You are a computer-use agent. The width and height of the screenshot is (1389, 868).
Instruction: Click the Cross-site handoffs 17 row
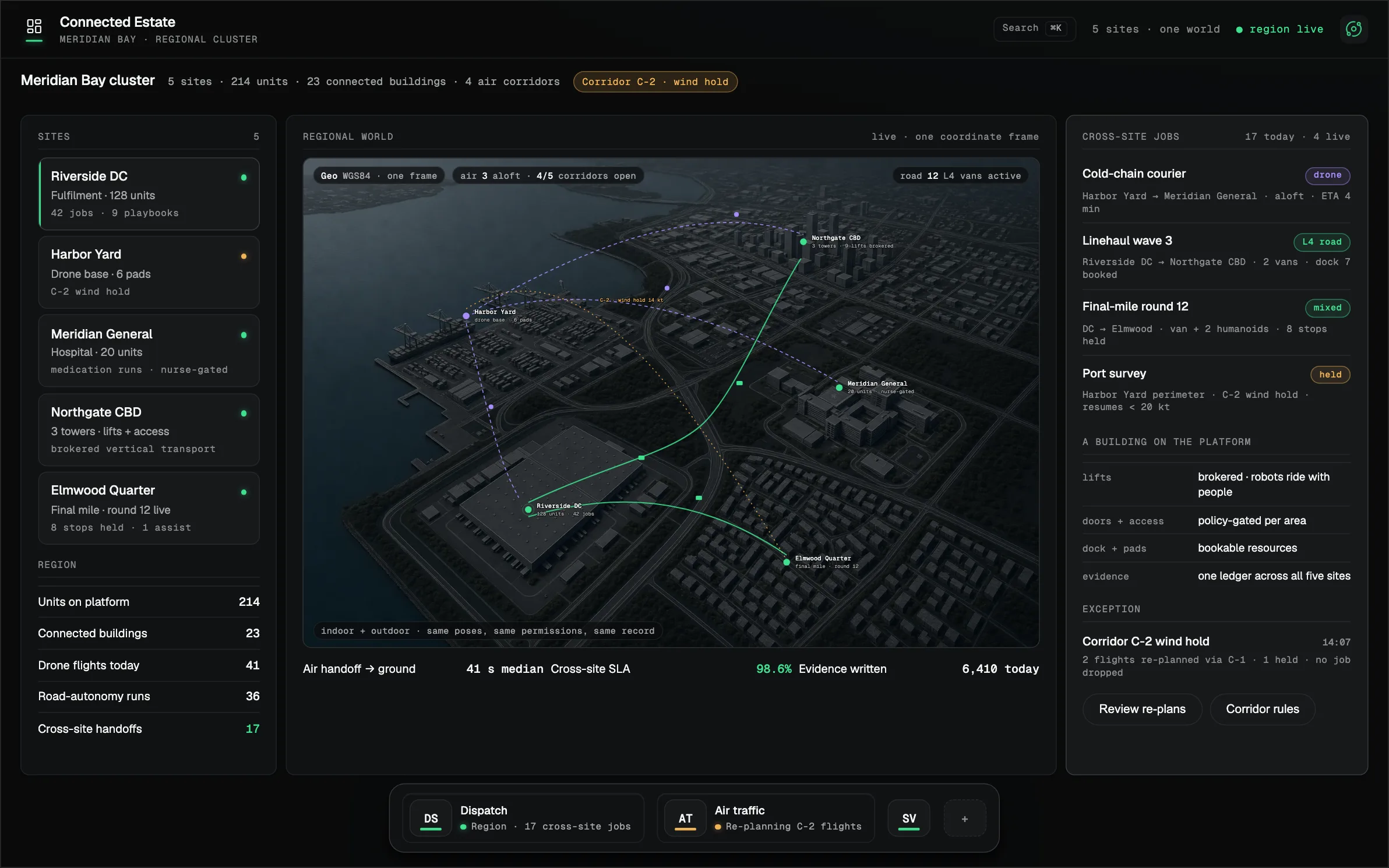click(149, 729)
